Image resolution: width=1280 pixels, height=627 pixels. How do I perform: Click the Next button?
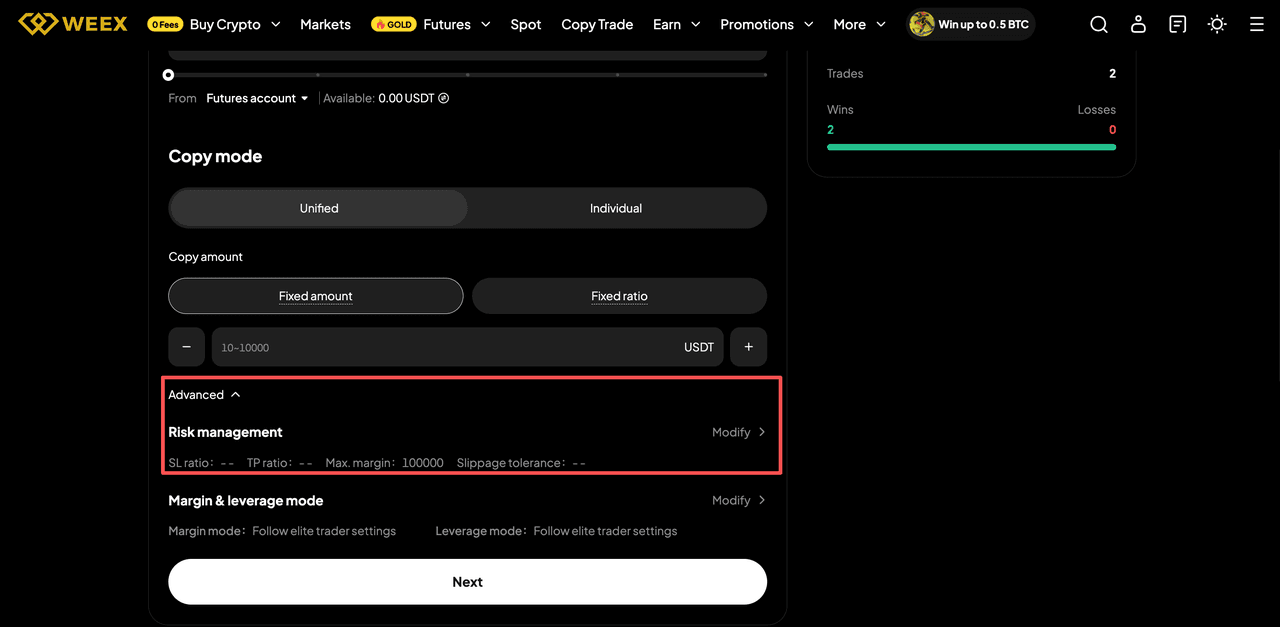point(467,582)
